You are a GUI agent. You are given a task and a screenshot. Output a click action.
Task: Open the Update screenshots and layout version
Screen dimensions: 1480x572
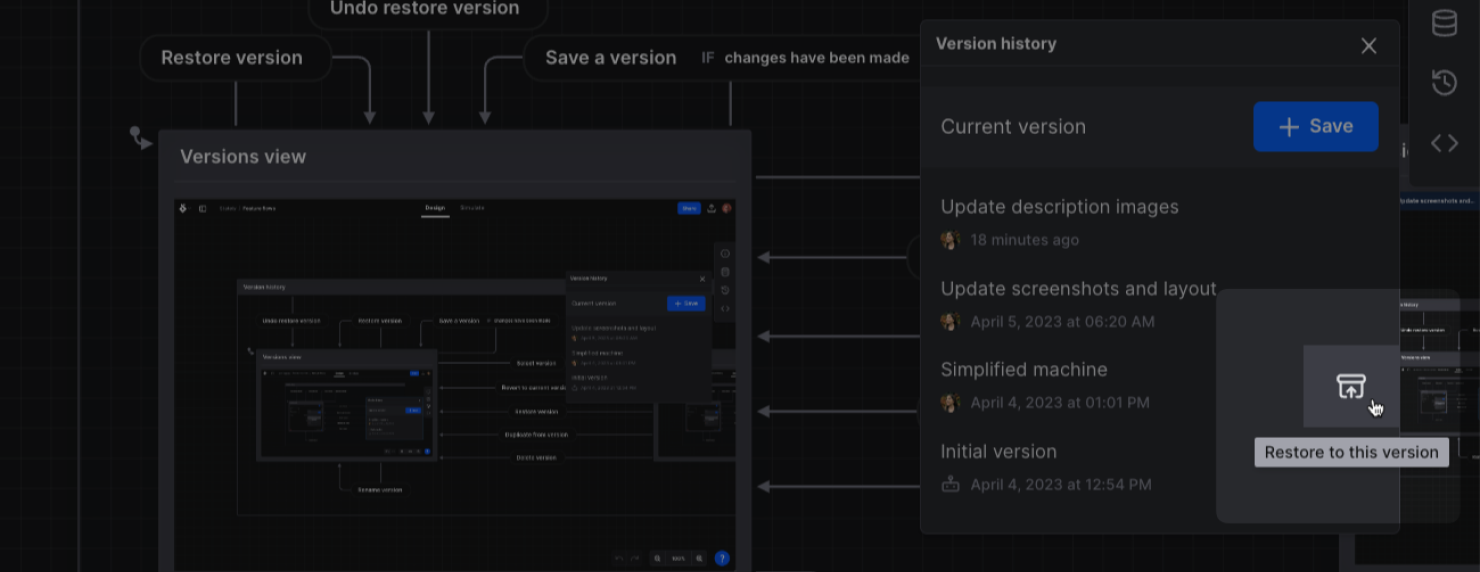coord(1078,289)
